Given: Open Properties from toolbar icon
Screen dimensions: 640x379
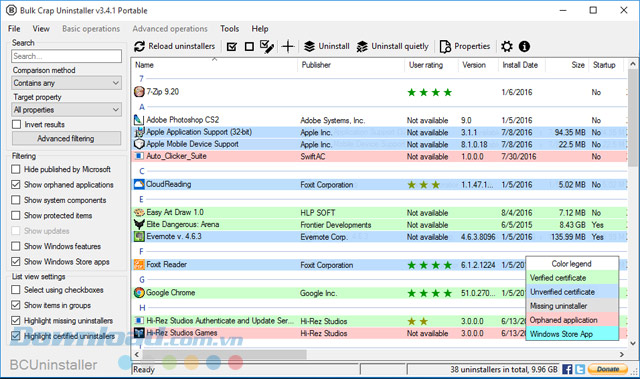Looking at the screenshot, I should click(x=445, y=47).
